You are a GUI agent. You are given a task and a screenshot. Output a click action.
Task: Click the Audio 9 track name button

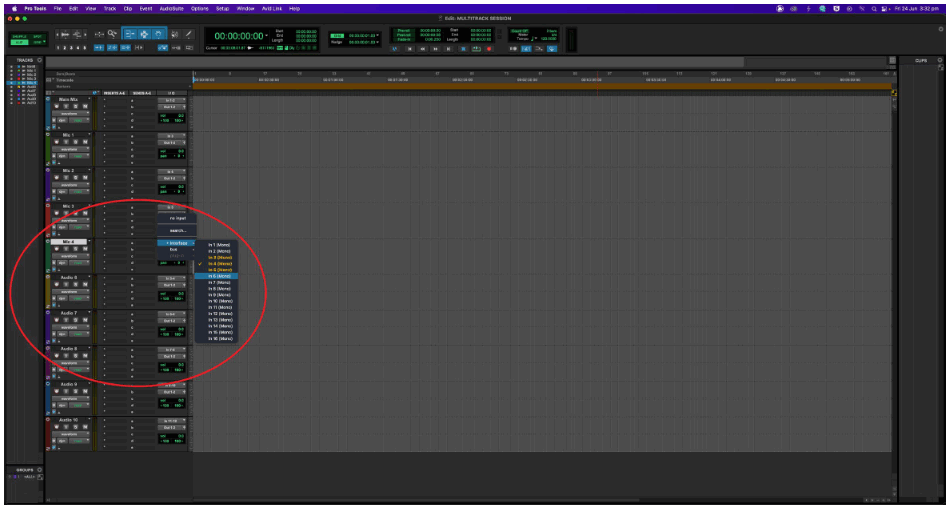69,384
